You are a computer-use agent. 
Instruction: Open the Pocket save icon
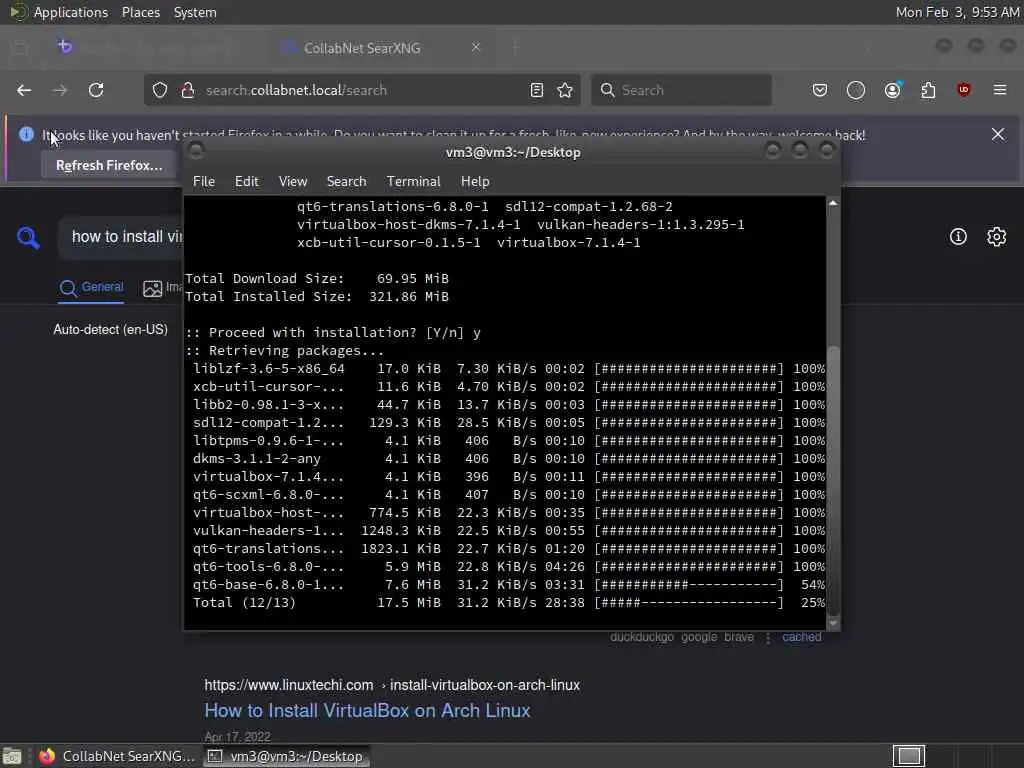[x=820, y=90]
